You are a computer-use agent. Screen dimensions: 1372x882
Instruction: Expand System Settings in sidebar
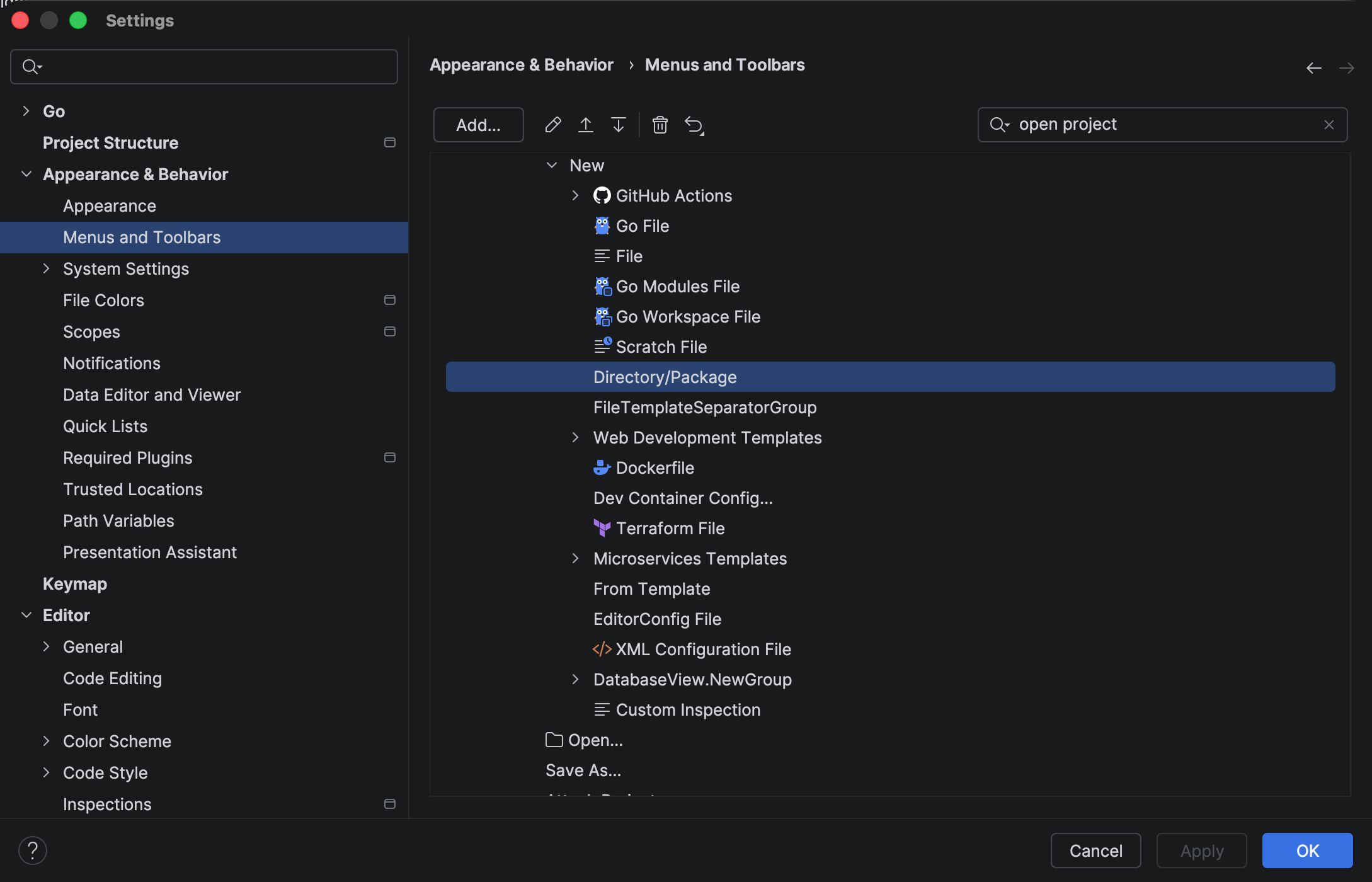[46, 268]
